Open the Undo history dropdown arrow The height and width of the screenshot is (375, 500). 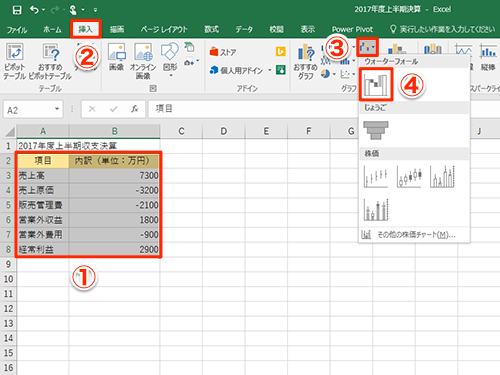[44, 10]
